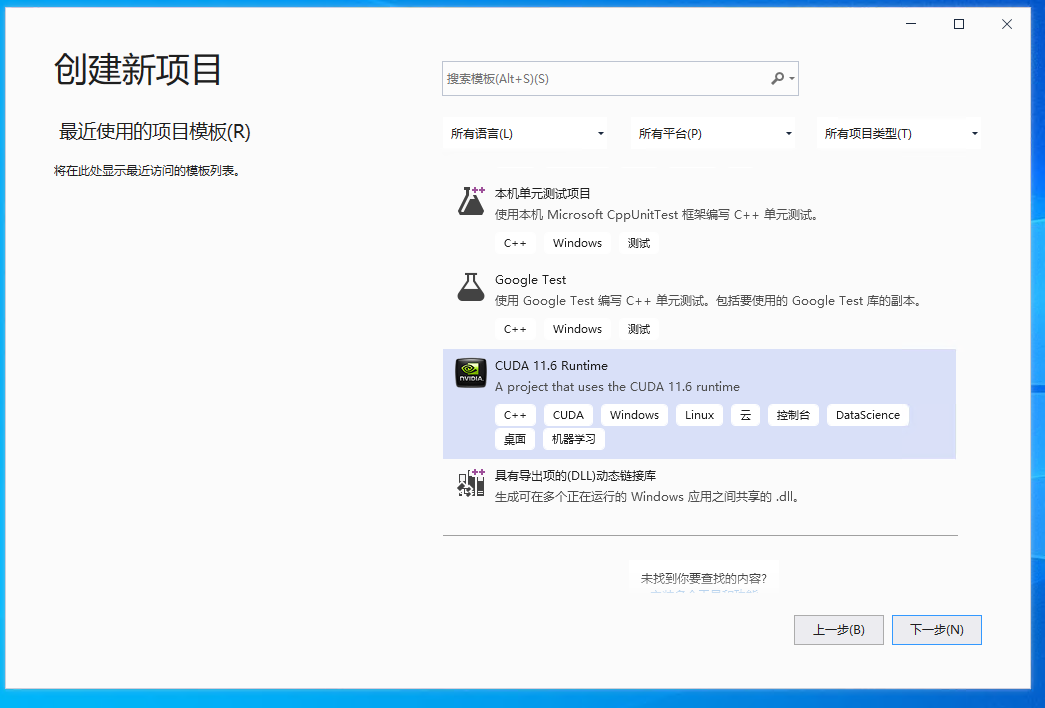Click the 云 cloud tag
The width and height of the screenshot is (1045, 708).
(745, 415)
